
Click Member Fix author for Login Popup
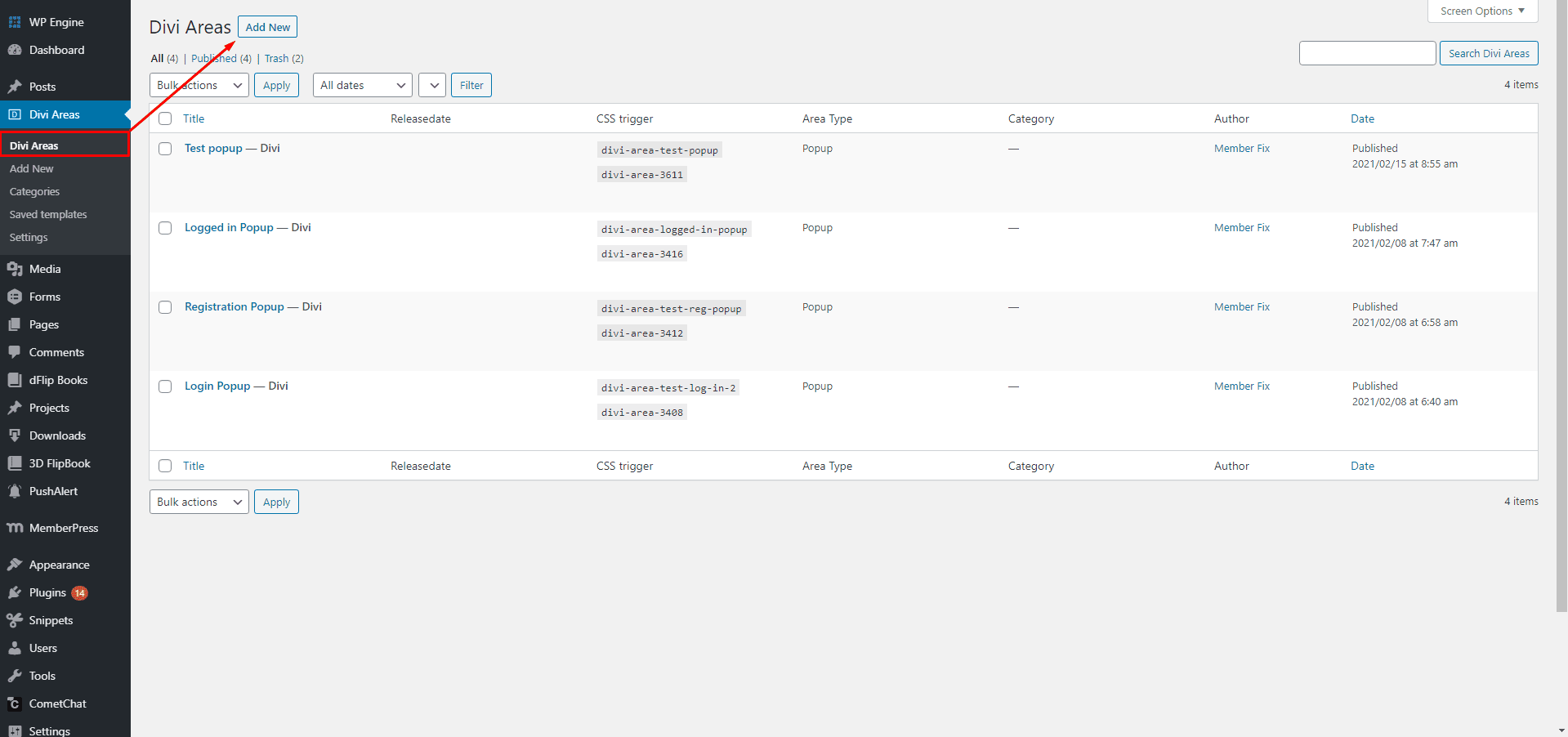[x=1242, y=386]
